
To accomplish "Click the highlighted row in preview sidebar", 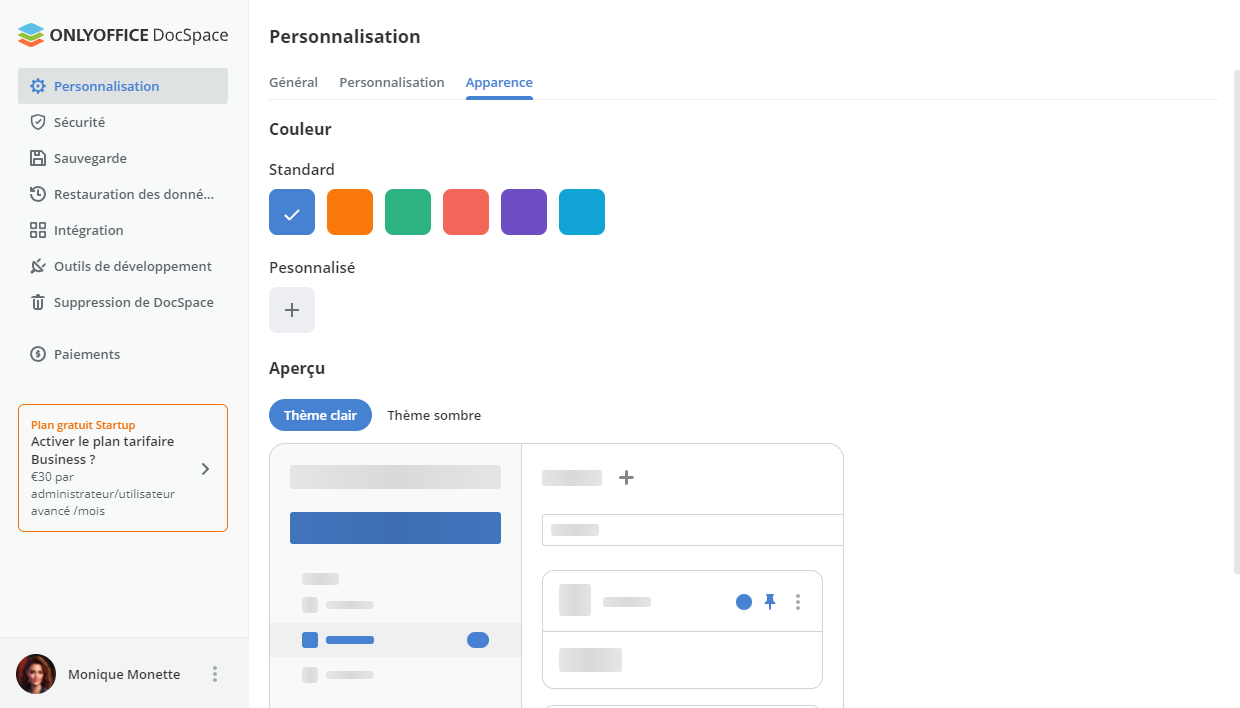I will point(395,640).
